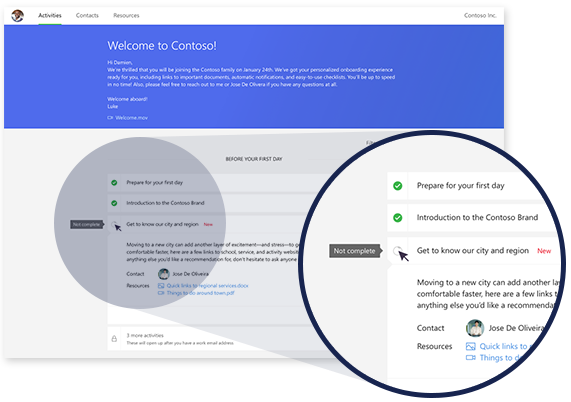The width and height of the screenshot is (571, 402).
Task: Click the Not complete tooltip in the small page view
Action: [x=86, y=224]
